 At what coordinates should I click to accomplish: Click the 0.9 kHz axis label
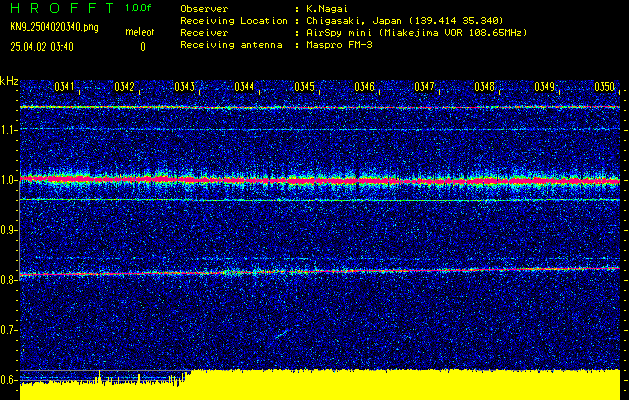(x=9, y=230)
